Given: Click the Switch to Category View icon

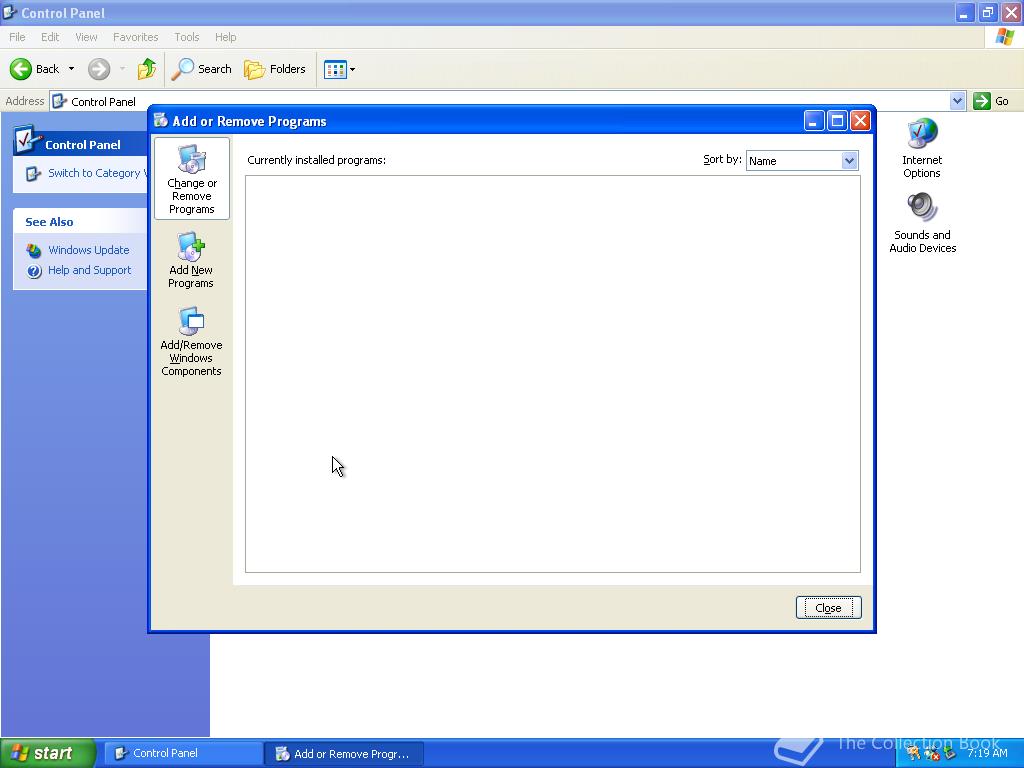Looking at the screenshot, I should [33, 174].
